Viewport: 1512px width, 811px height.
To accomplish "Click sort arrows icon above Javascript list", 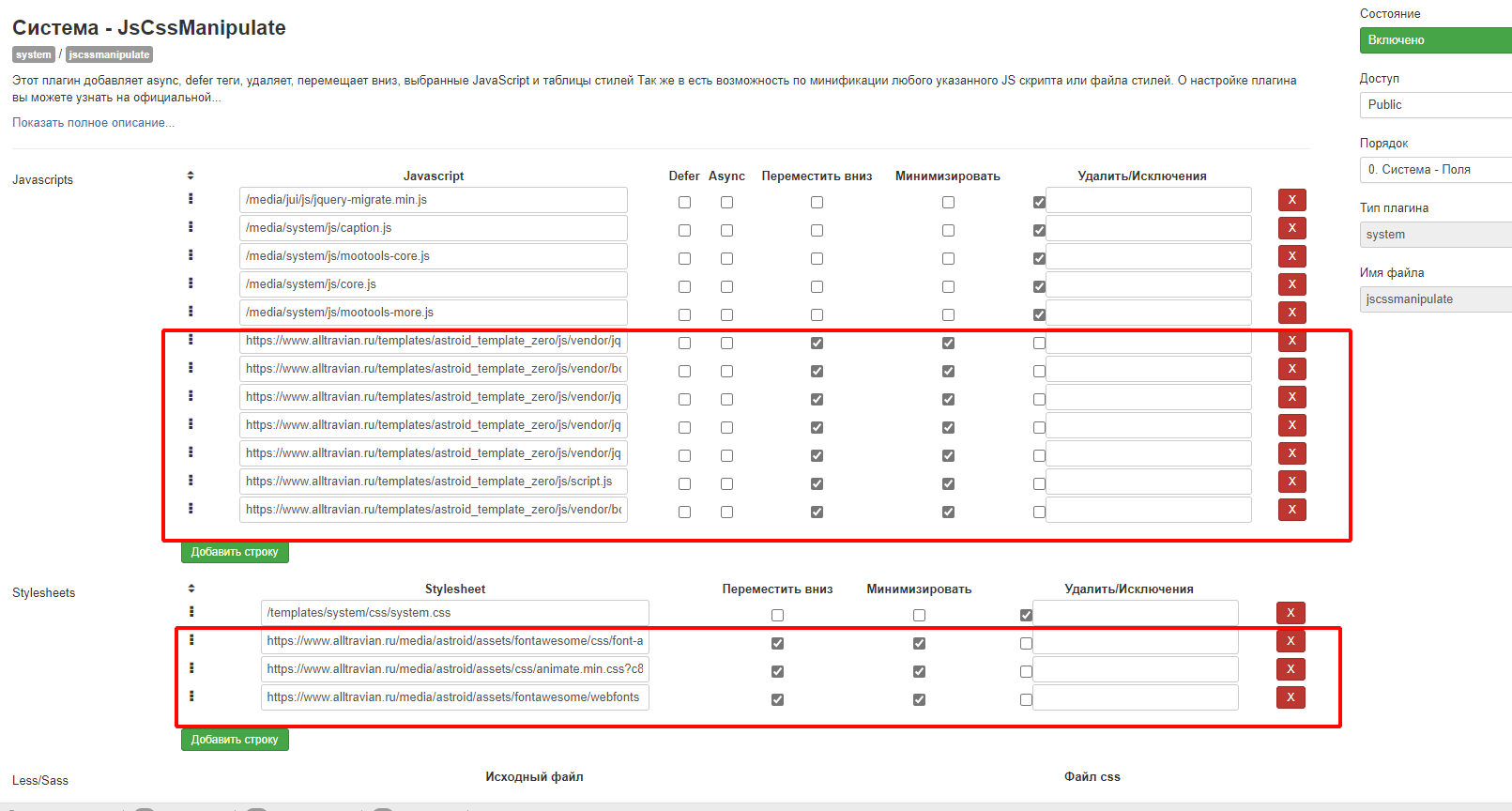I will pos(191,176).
